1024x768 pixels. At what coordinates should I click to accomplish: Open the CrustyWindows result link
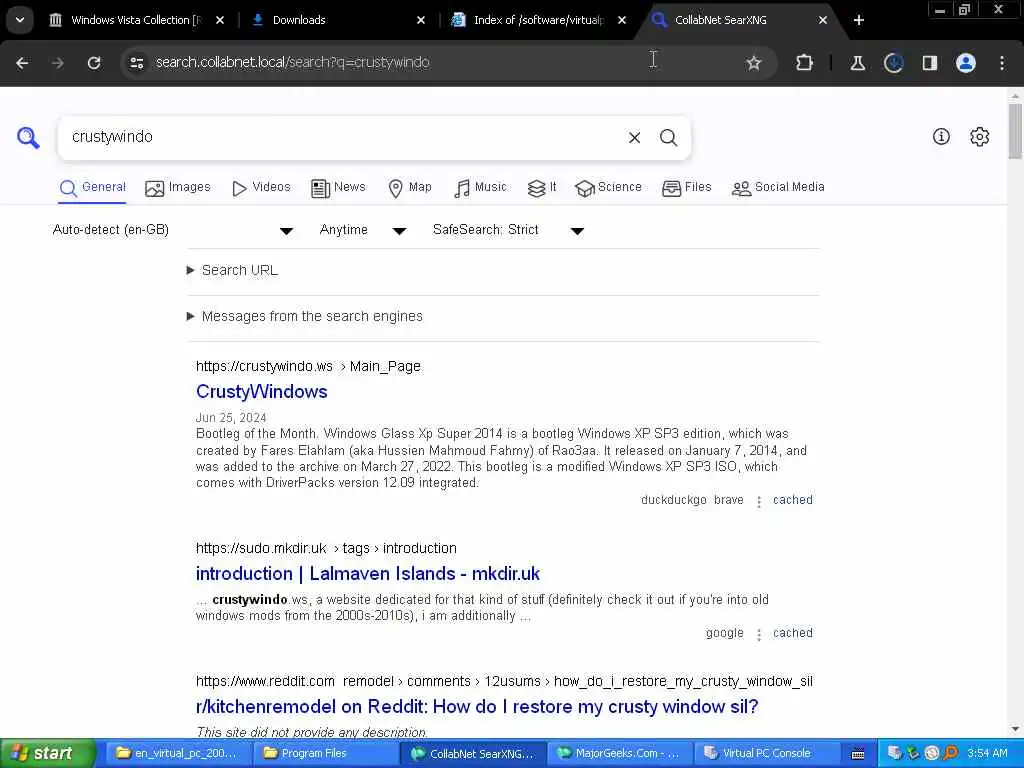262,392
